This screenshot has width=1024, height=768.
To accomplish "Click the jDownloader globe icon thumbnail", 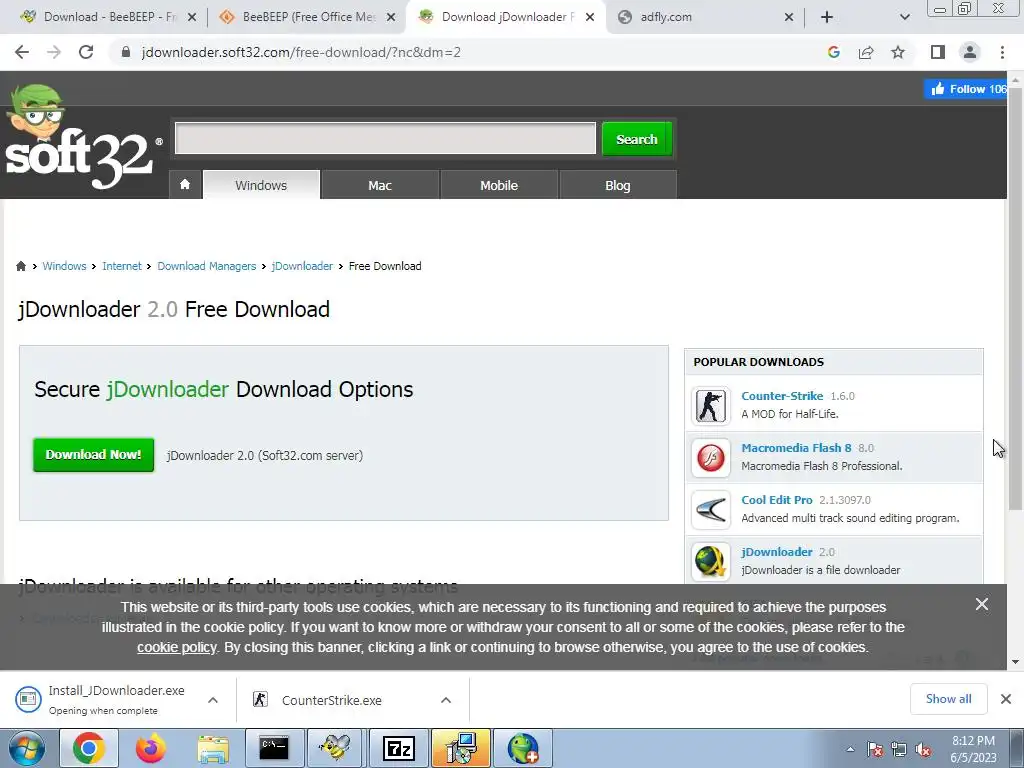I will click(x=711, y=561).
